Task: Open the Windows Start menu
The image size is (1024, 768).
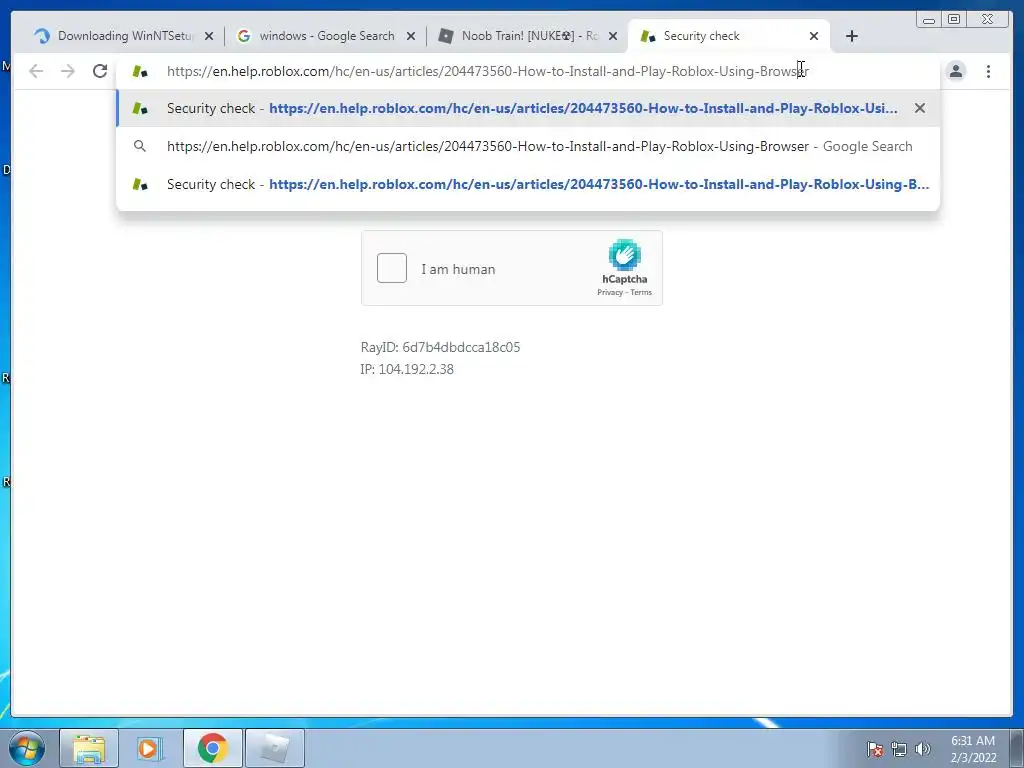Action: click(27, 748)
